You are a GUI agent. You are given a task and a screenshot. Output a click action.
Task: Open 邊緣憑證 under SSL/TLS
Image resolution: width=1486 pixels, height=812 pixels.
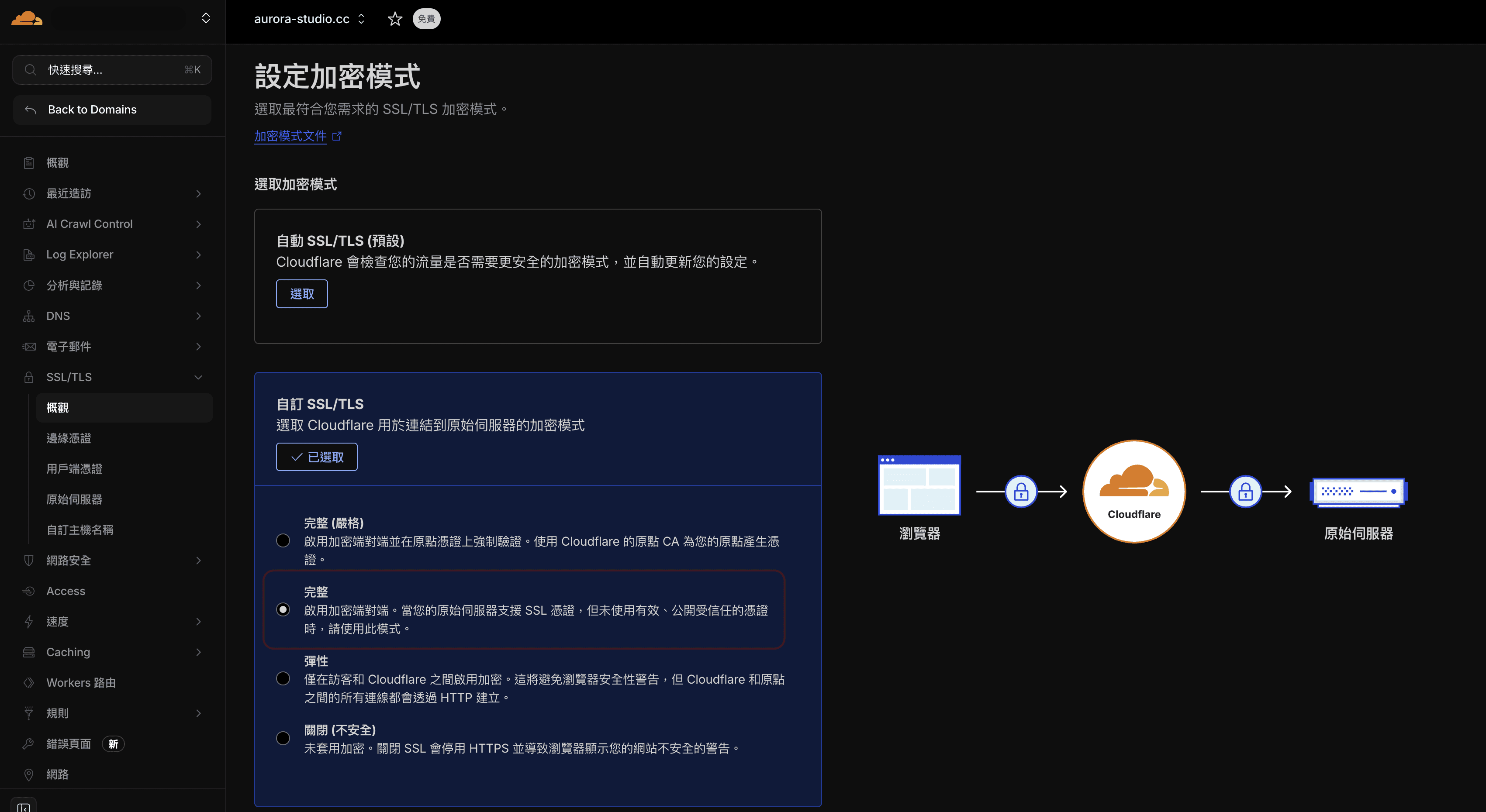[x=69, y=438]
